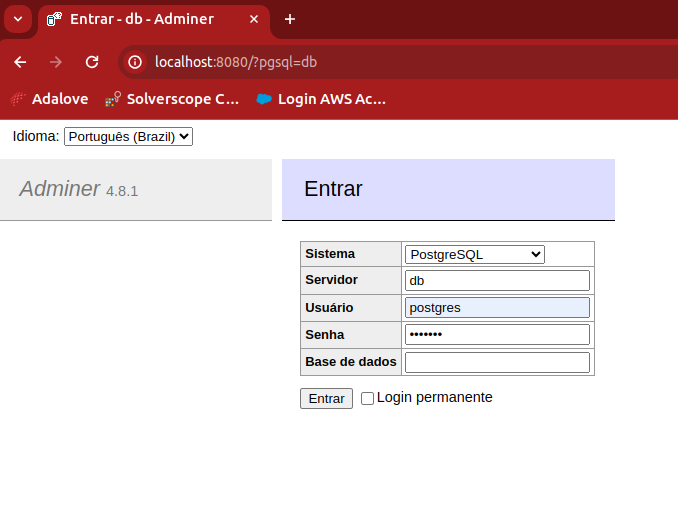The image size is (678, 520).
Task: Click into the Servidor field
Action: click(x=497, y=281)
